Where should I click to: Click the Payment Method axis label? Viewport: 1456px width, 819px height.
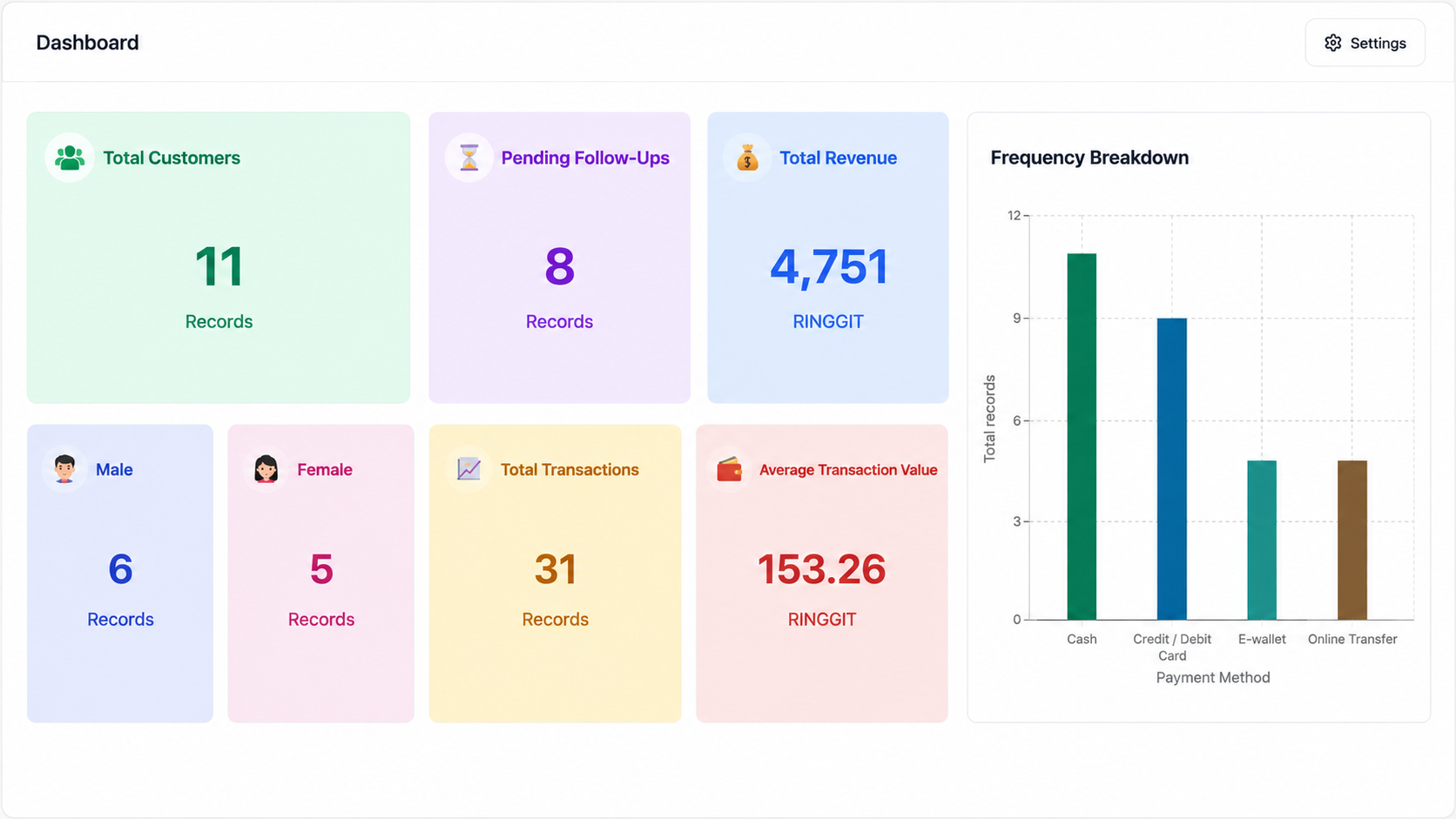coord(1213,677)
